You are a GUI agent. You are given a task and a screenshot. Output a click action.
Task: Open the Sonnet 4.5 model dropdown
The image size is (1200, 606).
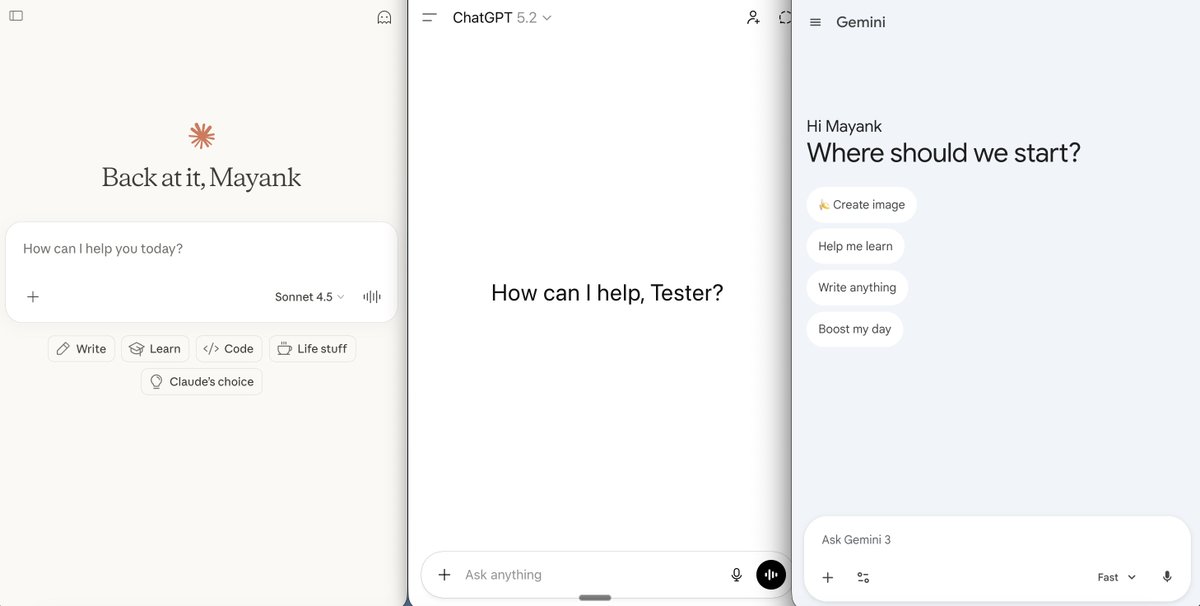coord(309,297)
